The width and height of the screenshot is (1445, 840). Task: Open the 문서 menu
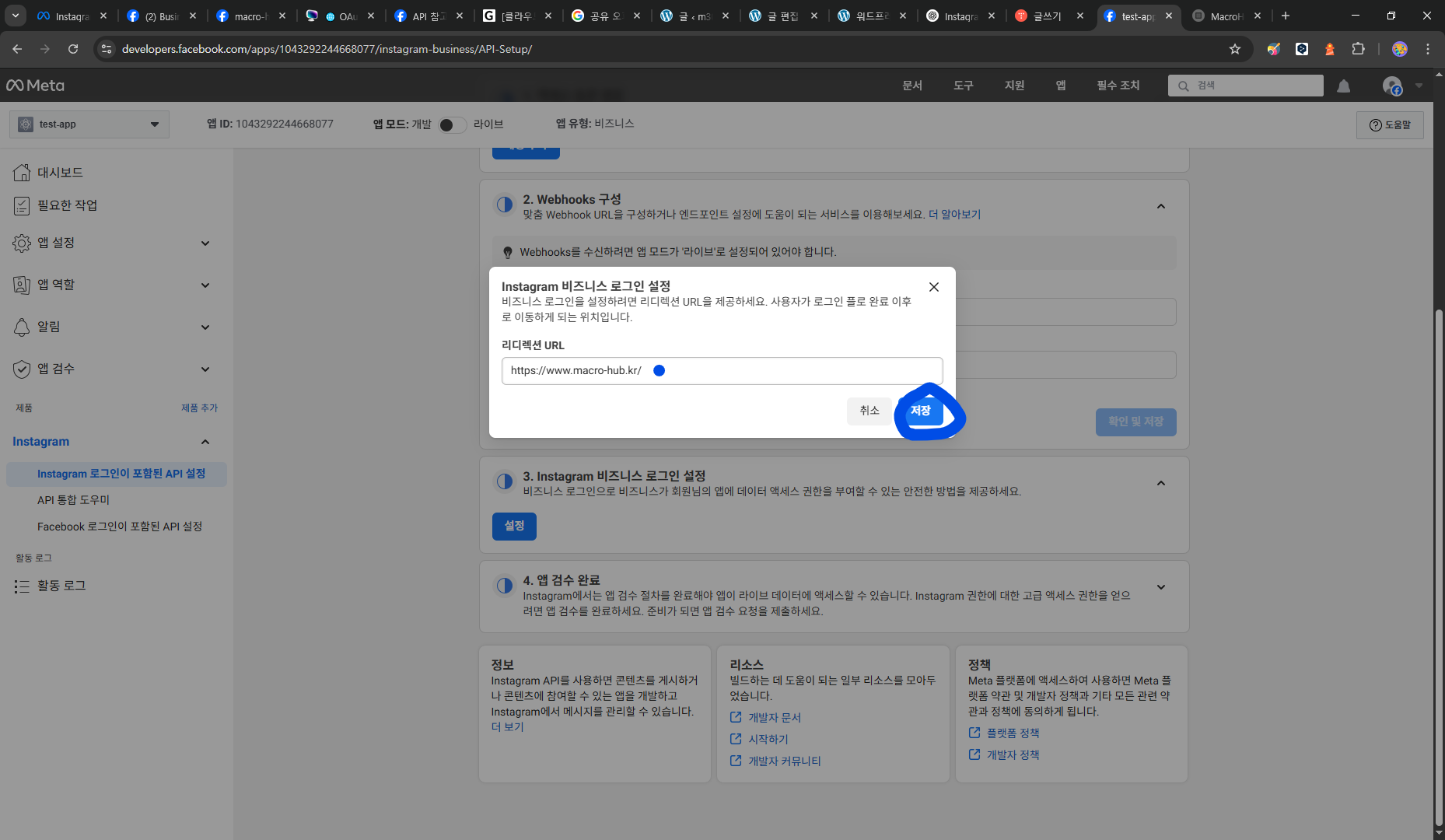(912, 86)
